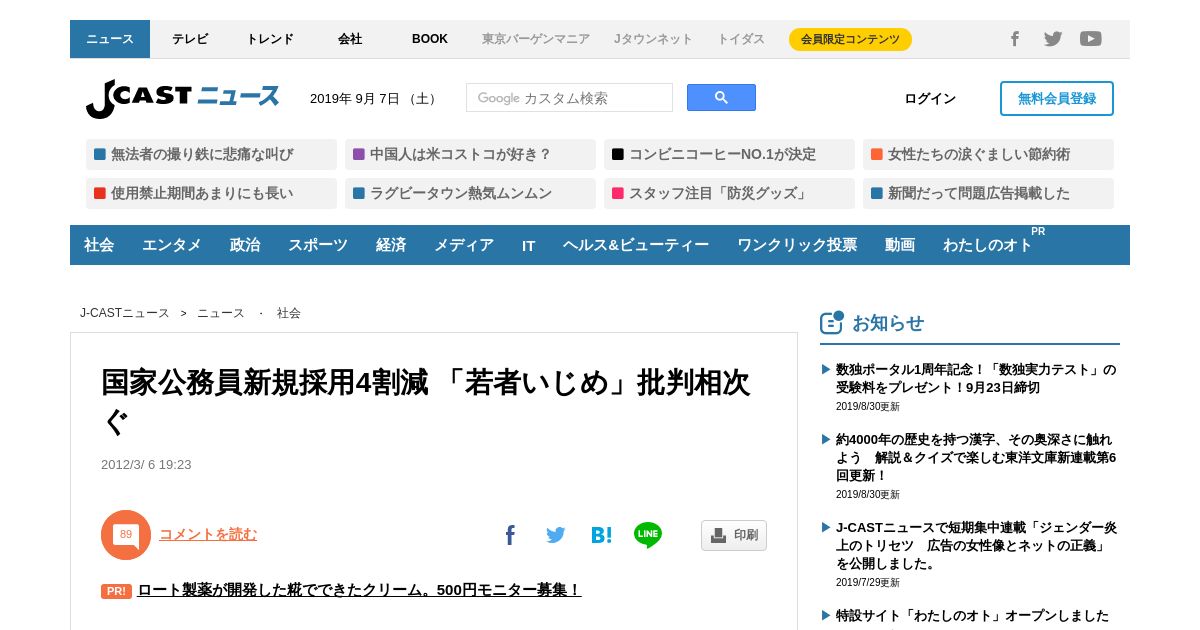Open the Twitter icon in top header
The image size is (1200, 630).
click(1053, 39)
